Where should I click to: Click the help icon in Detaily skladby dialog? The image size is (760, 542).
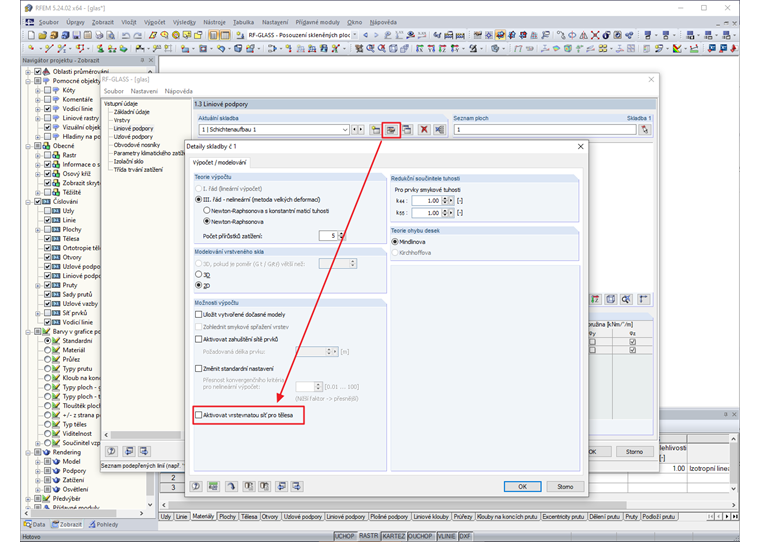tap(196, 486)
